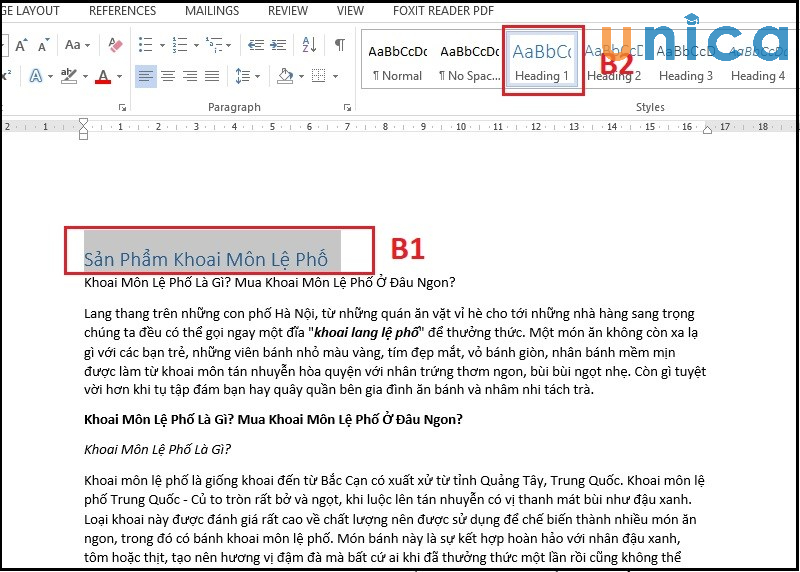Image resolution: width=800 pixels, height=572 pixels.
Task: Clear all formatting with the eraser icon
Action: pos(116,45)
